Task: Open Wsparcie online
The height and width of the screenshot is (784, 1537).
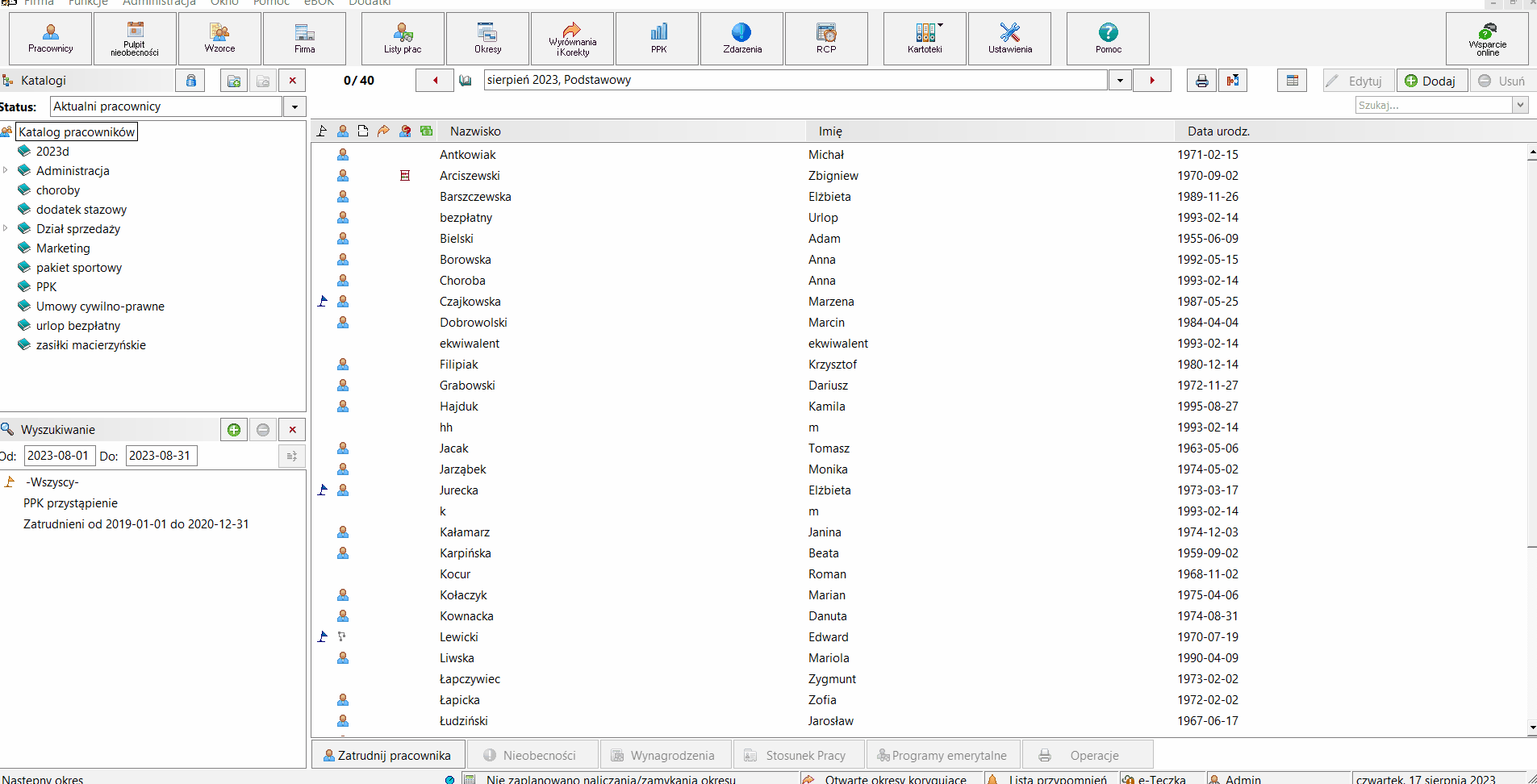Action: pyautogui.click(x=1487, y=38)
